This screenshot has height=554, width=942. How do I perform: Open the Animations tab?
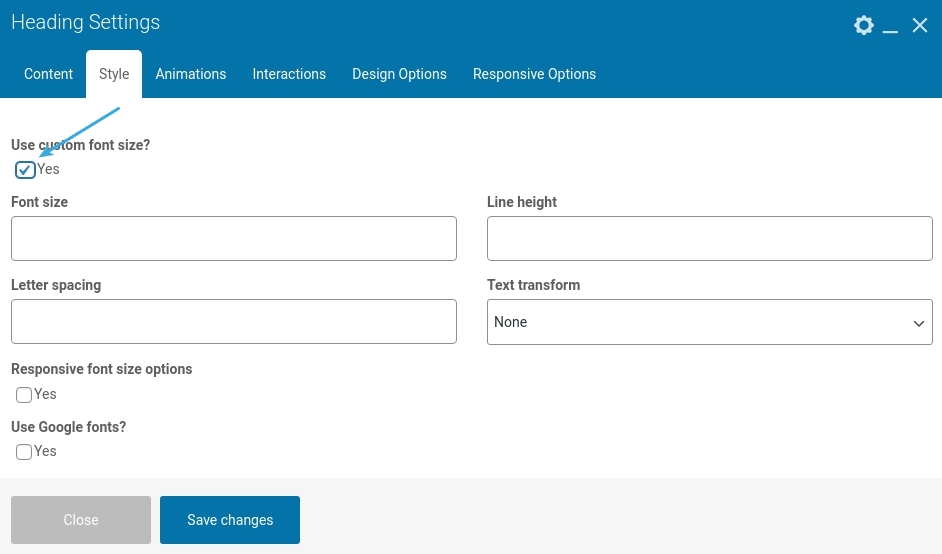coord(191,74)
